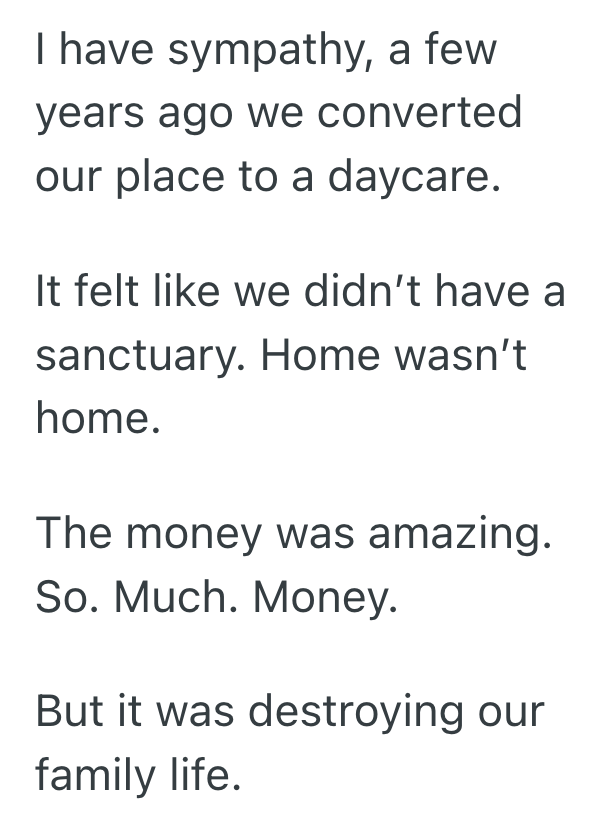Image resolution: width=606 pixels, height=836 pixels.
Task: Click the word "But" in last paragraph
Action: (x=70, y=713)
